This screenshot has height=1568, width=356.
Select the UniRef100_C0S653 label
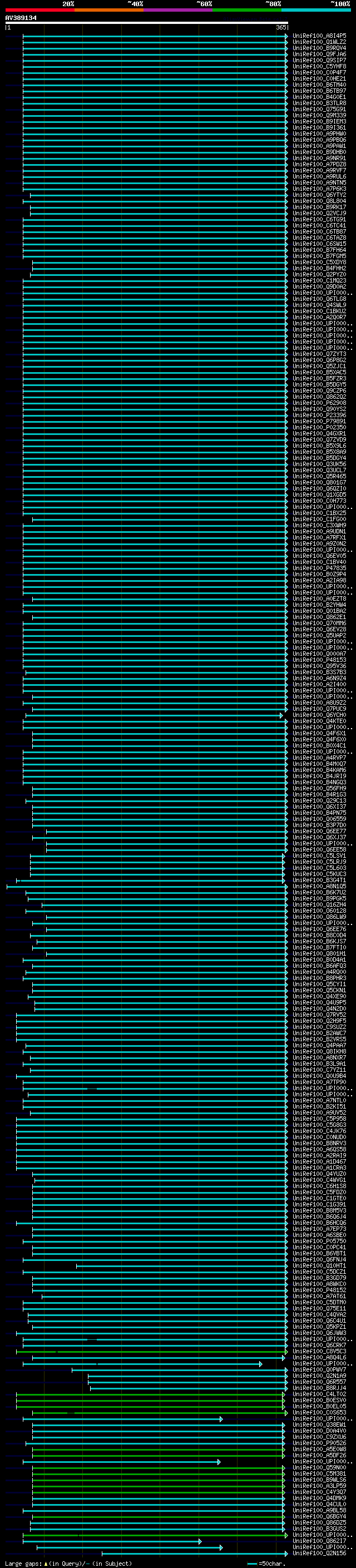tap(319, 1412)
